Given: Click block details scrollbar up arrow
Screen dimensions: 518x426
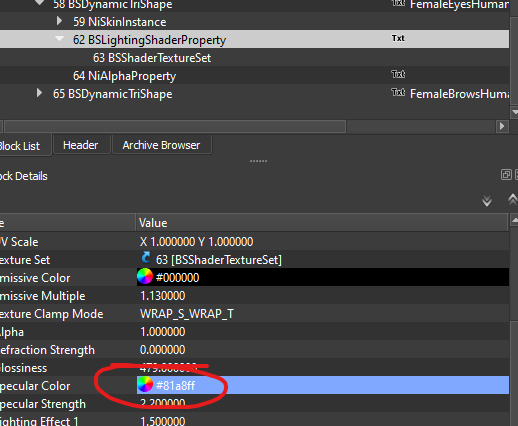Looking at the screenshot, I should click(x=514, y=220).
